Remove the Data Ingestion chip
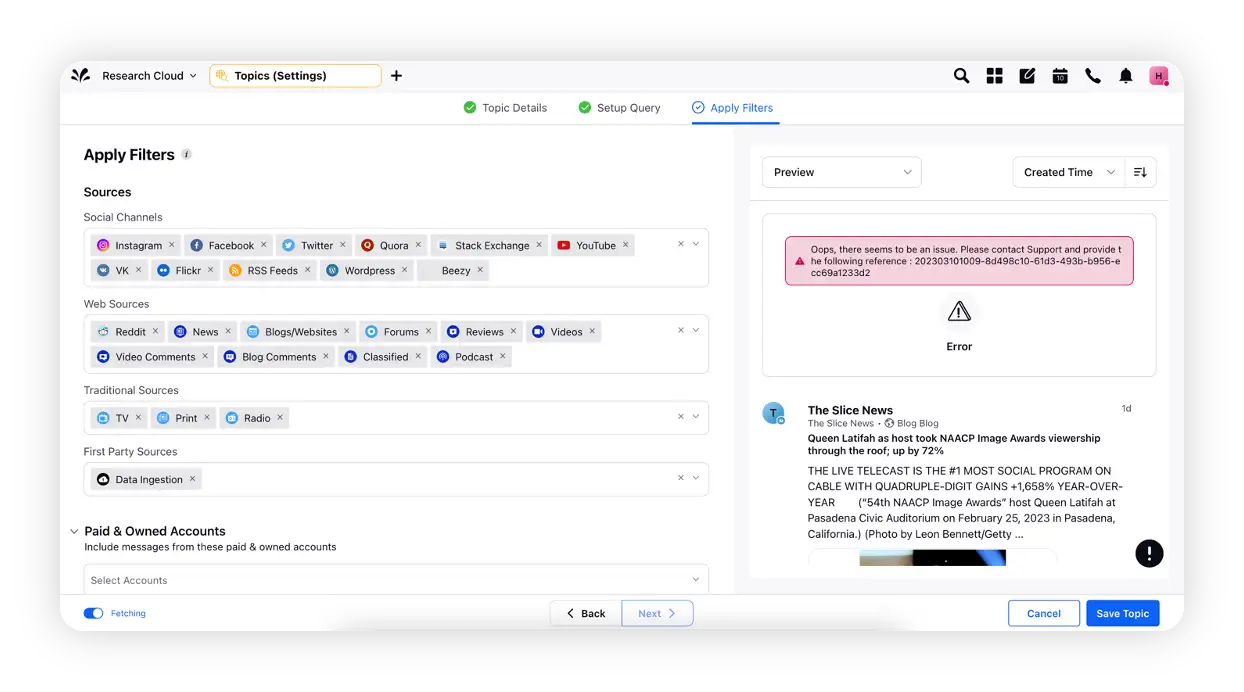 193,479
